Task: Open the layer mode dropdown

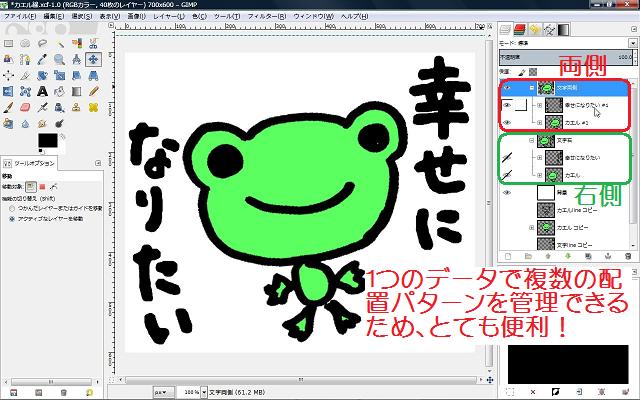Action: tap(633, 43)
